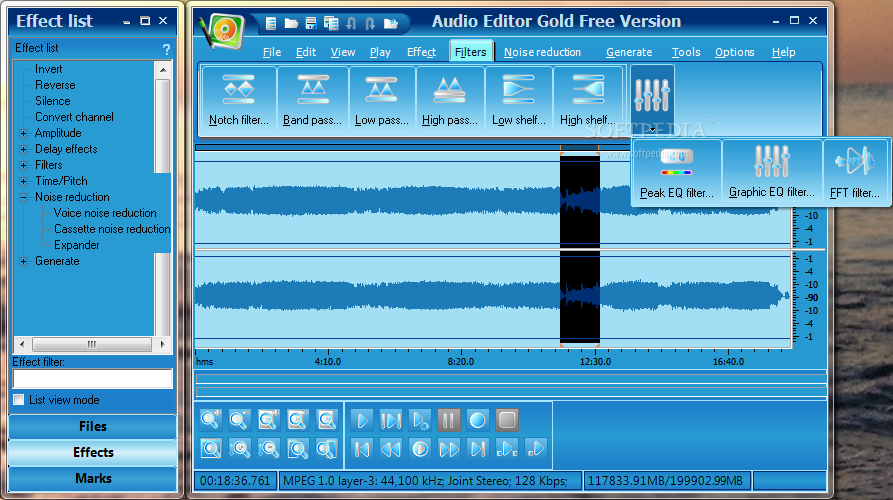Click the zoom in magnifier with plus

(x=211, y=420)
